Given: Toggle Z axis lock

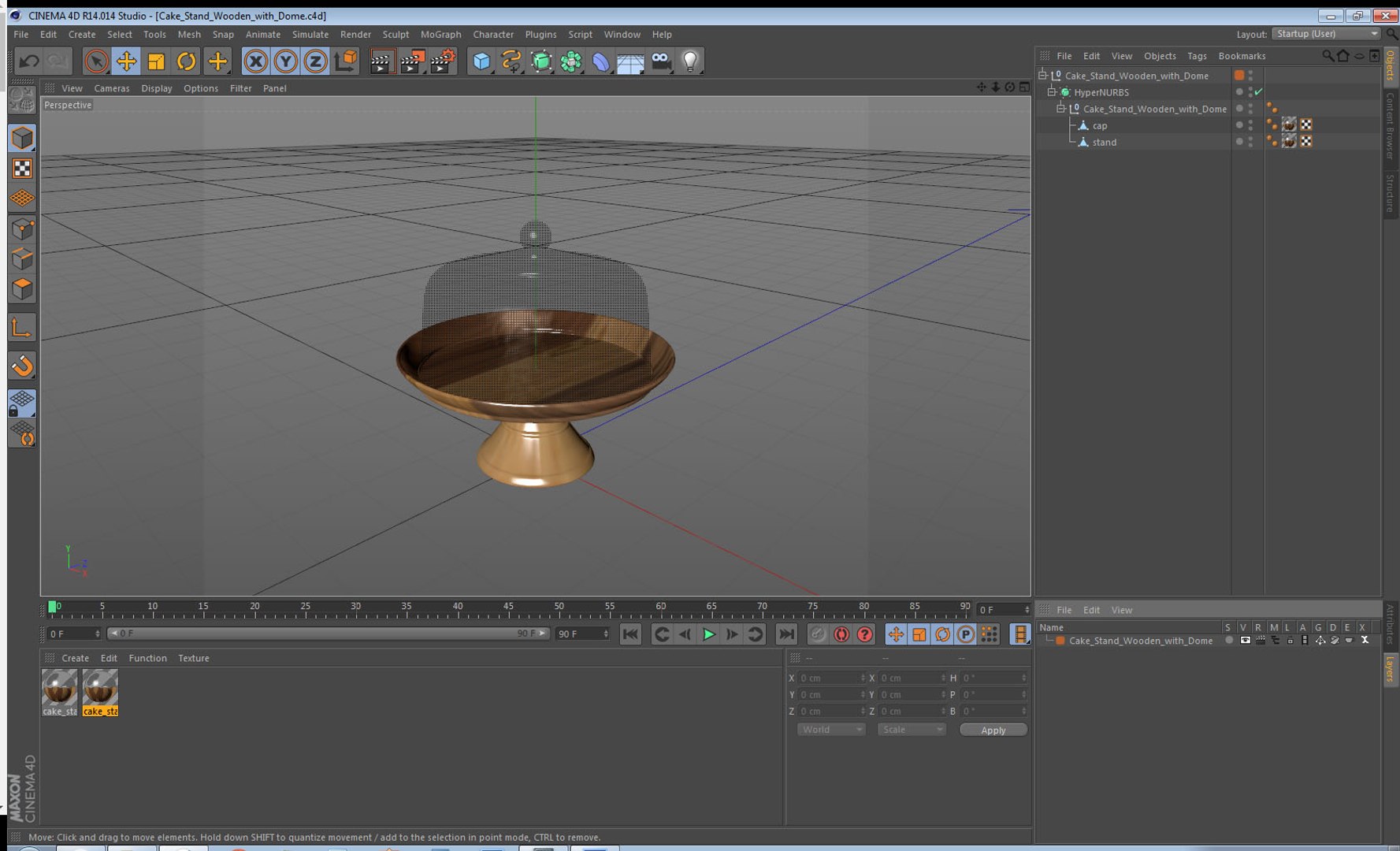Looking at the screenshot, I should pos(315,61).
